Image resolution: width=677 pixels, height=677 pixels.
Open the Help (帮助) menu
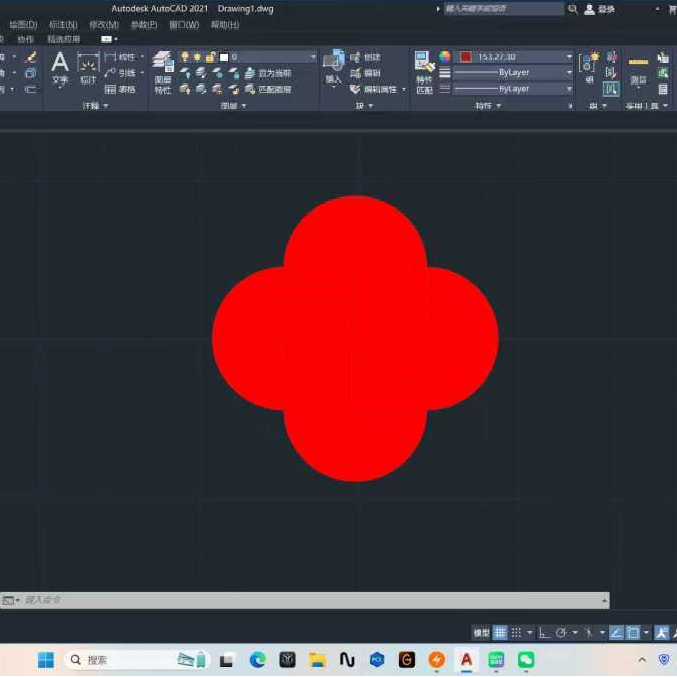point(224,25)
